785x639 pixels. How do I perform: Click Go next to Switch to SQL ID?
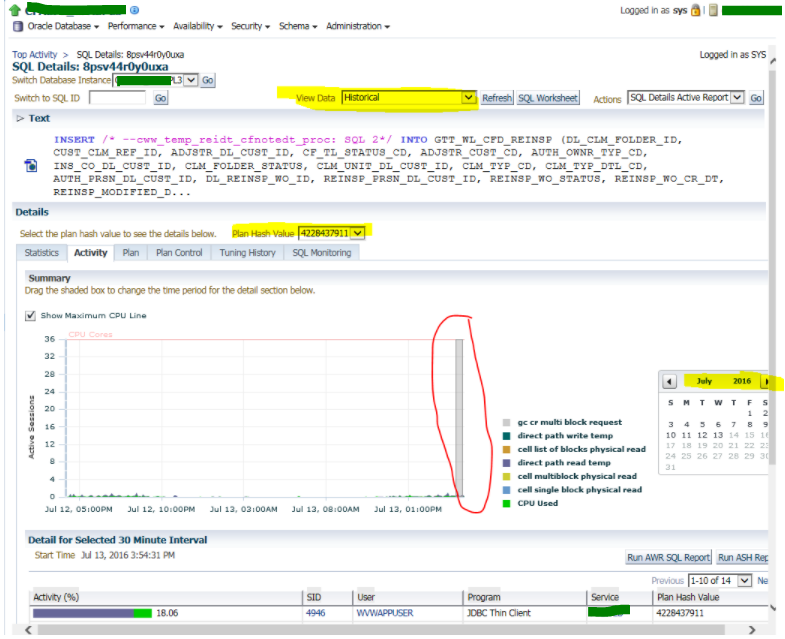click(x=160, y=98)
